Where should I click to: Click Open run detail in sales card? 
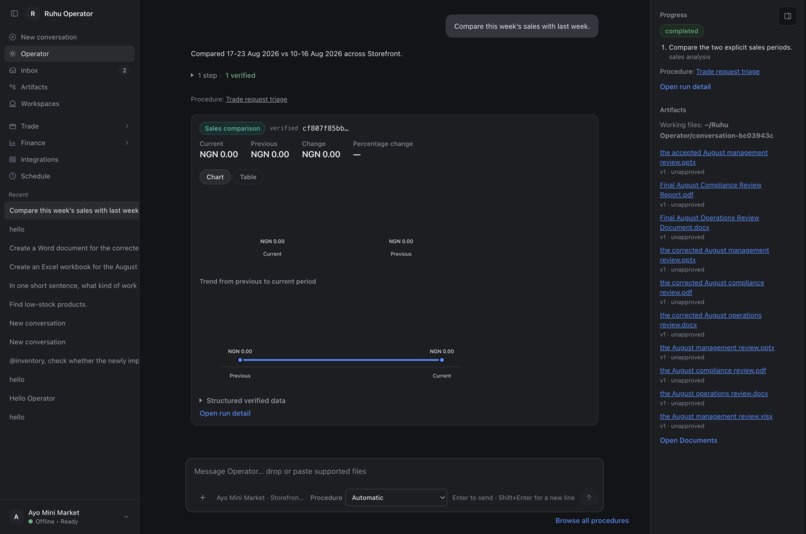tap(225, 413)
